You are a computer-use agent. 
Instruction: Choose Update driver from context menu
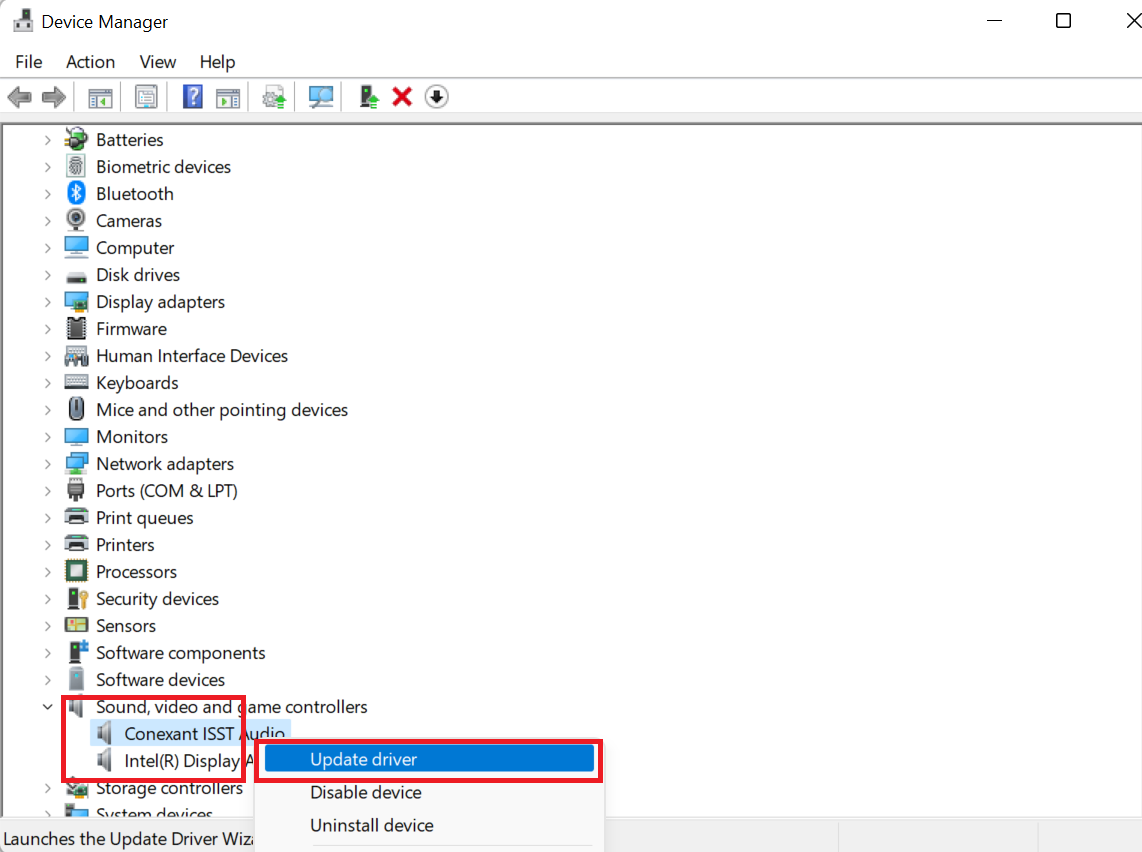click(x=430, y=759)
